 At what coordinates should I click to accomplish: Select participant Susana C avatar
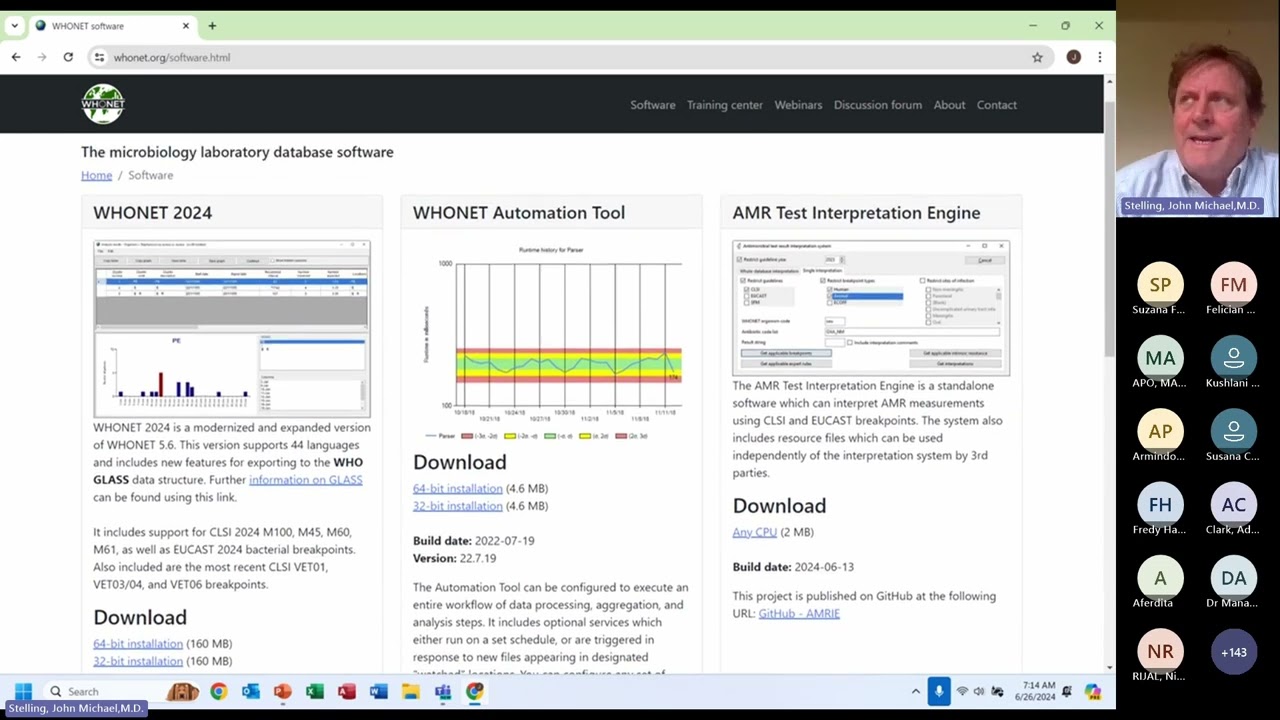point(1233,431)
